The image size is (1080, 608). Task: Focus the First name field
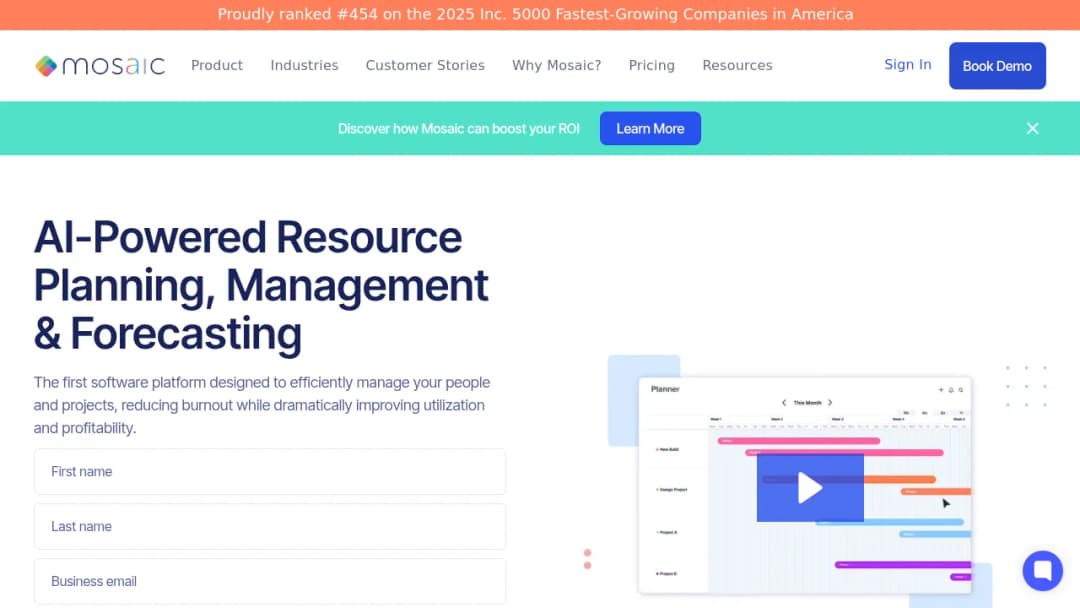(x=270, y=472)
